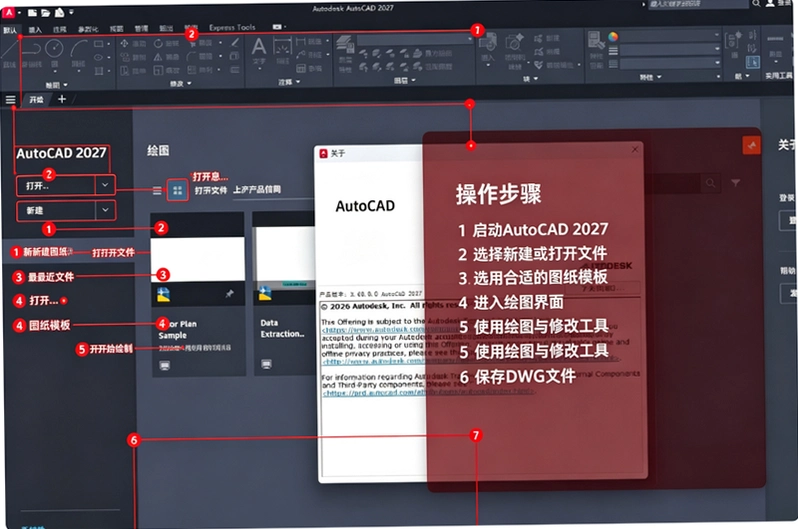798x529 pixels.
Task: Select the 开始 (Start) file tab
Action: coord(36,100)
